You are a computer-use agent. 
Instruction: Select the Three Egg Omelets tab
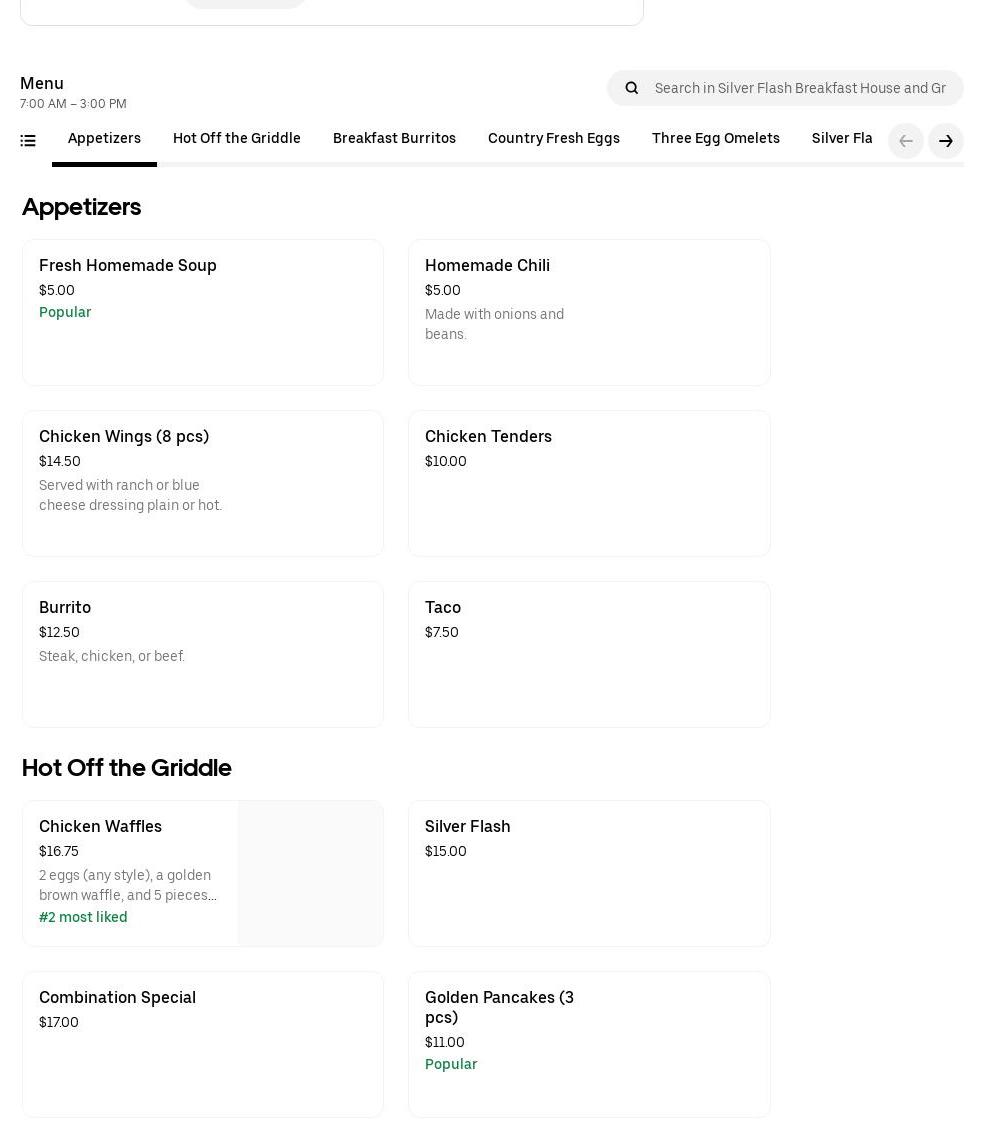[715, 139]
